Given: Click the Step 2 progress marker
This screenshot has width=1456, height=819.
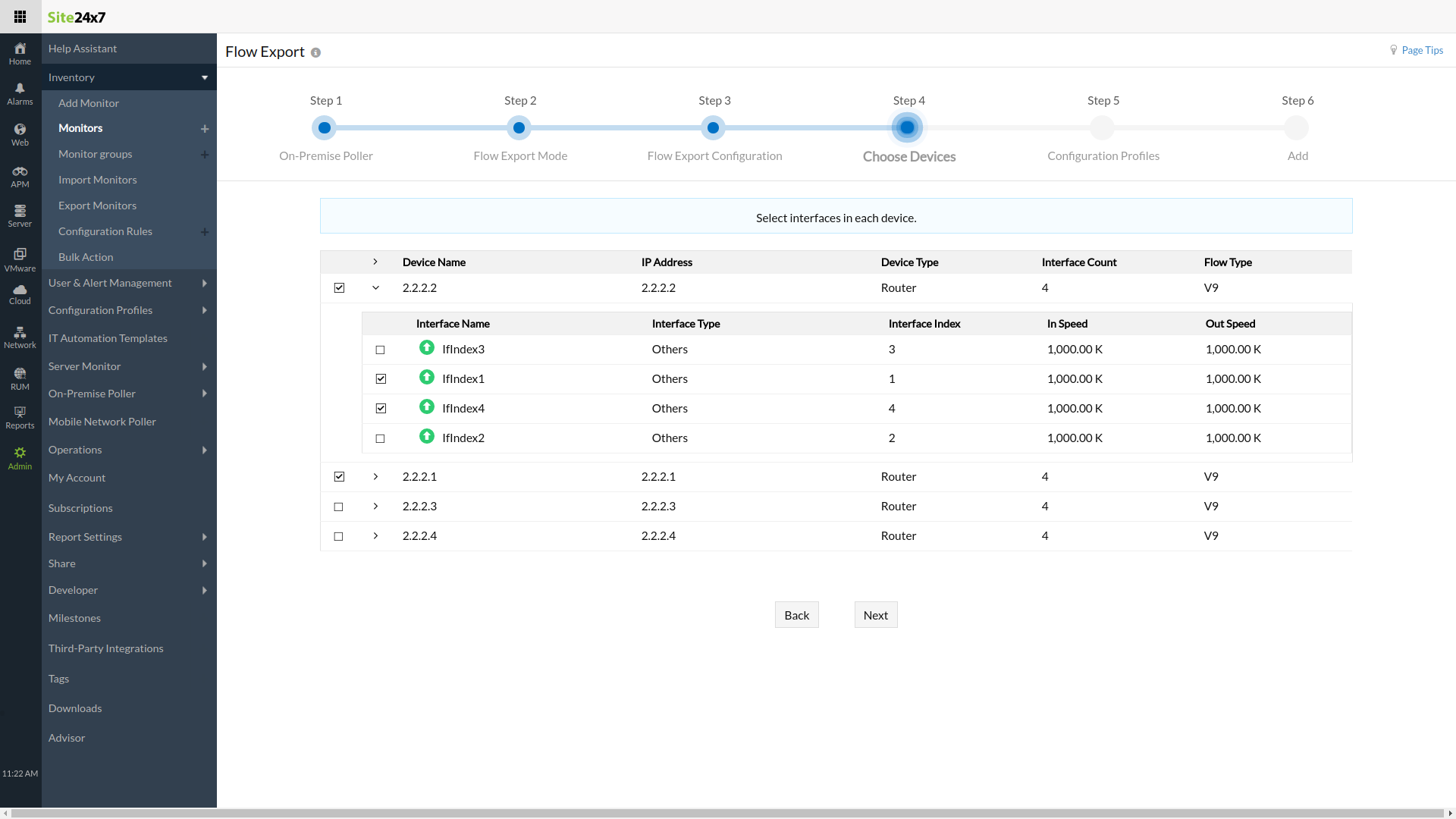Looking at the screenshot, I should [x=519, y=128].
